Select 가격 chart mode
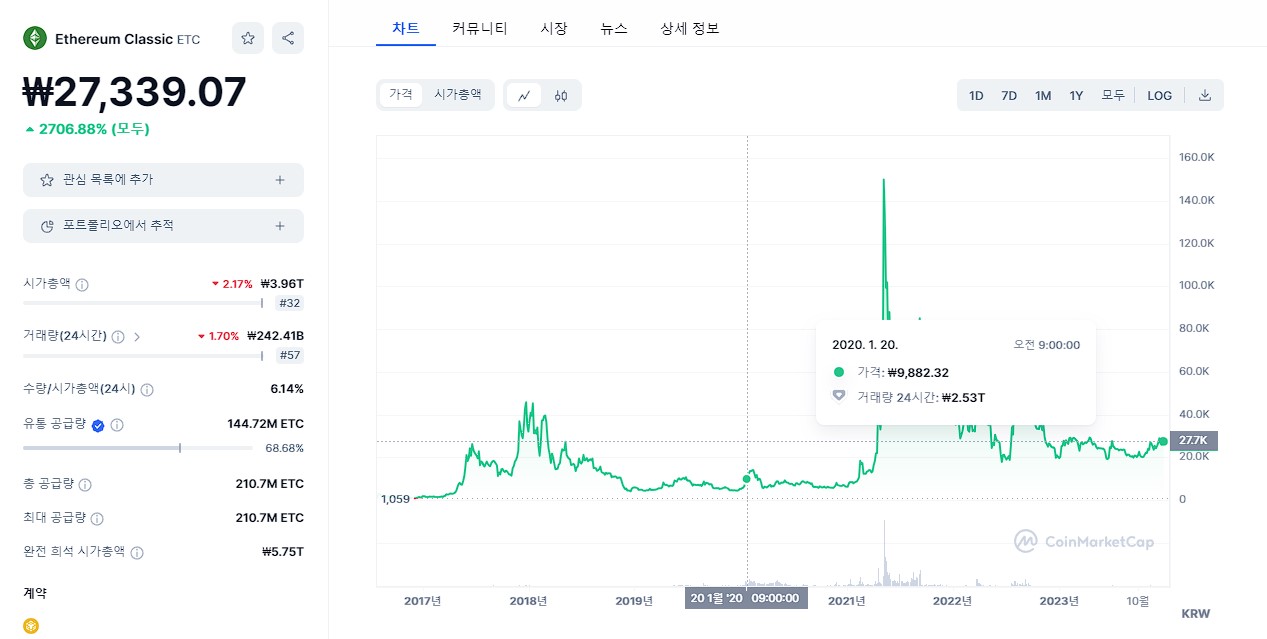This screenshot has height=639, width=1267. point(401,94)
